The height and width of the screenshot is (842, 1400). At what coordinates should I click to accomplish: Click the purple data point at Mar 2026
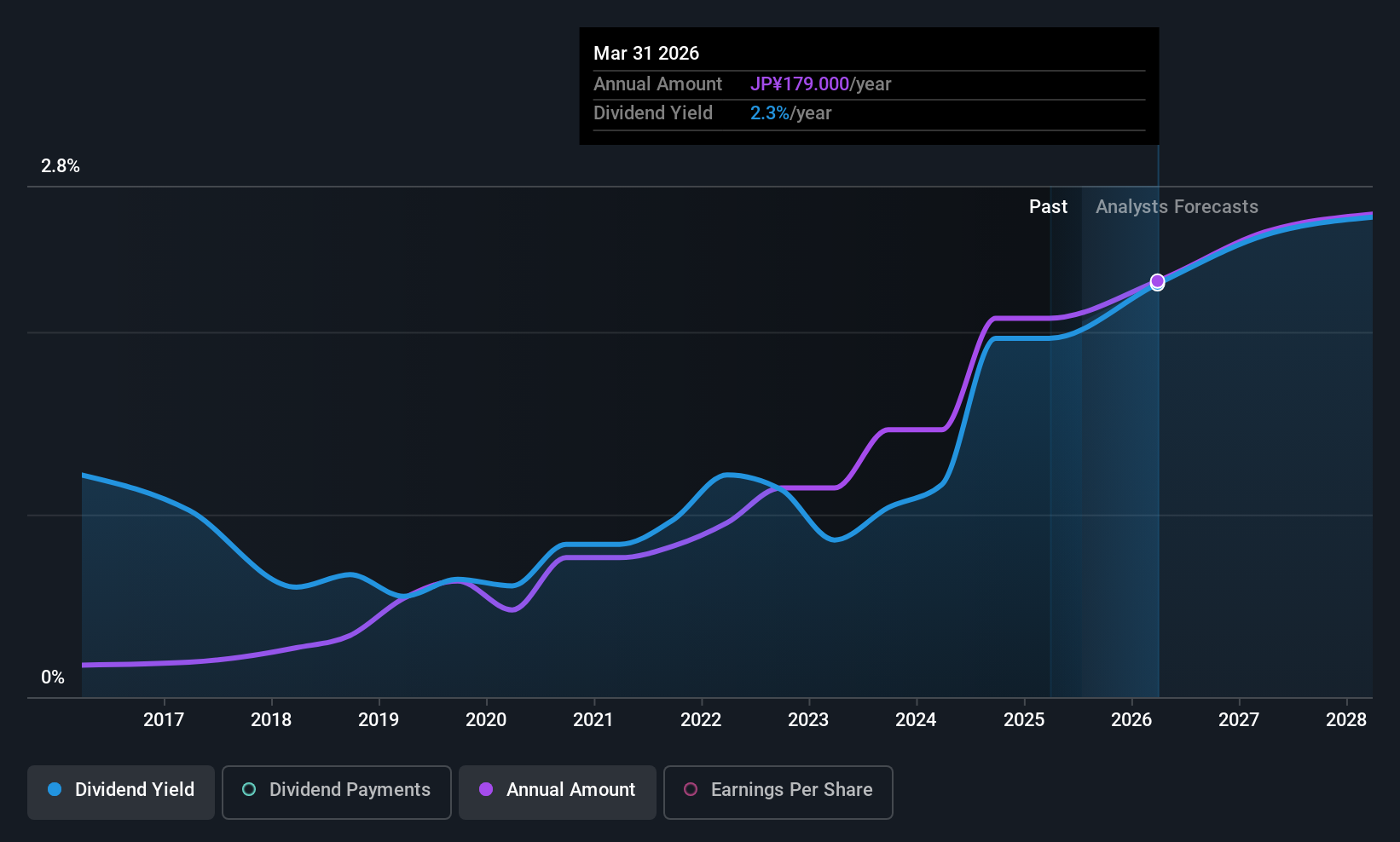click(1157, 281)
